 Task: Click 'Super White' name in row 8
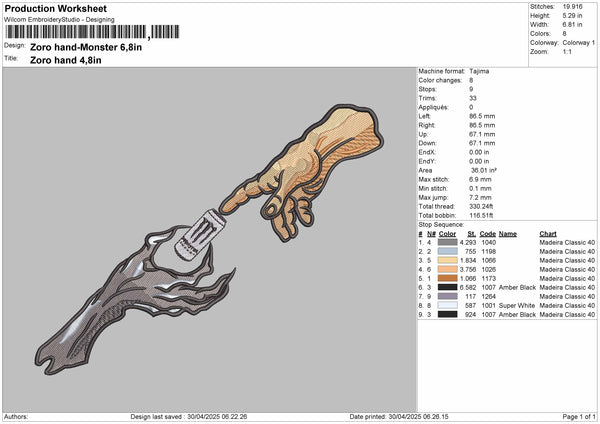click(517, 306)
